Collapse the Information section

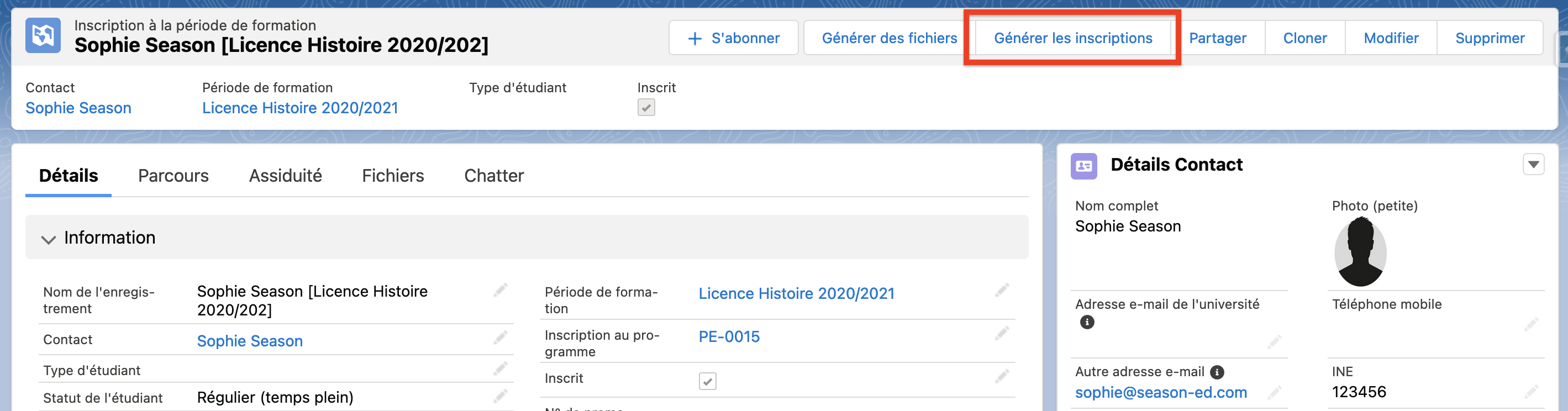pos(49,238)
